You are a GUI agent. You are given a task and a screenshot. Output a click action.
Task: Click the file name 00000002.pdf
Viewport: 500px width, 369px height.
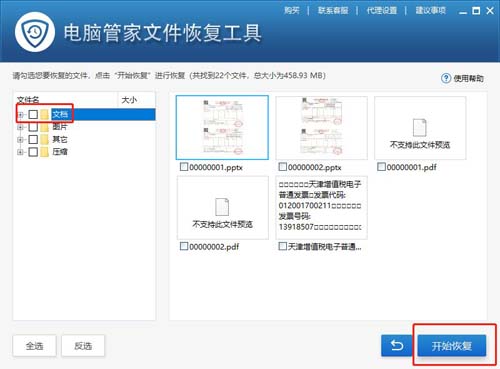(214, 247)
